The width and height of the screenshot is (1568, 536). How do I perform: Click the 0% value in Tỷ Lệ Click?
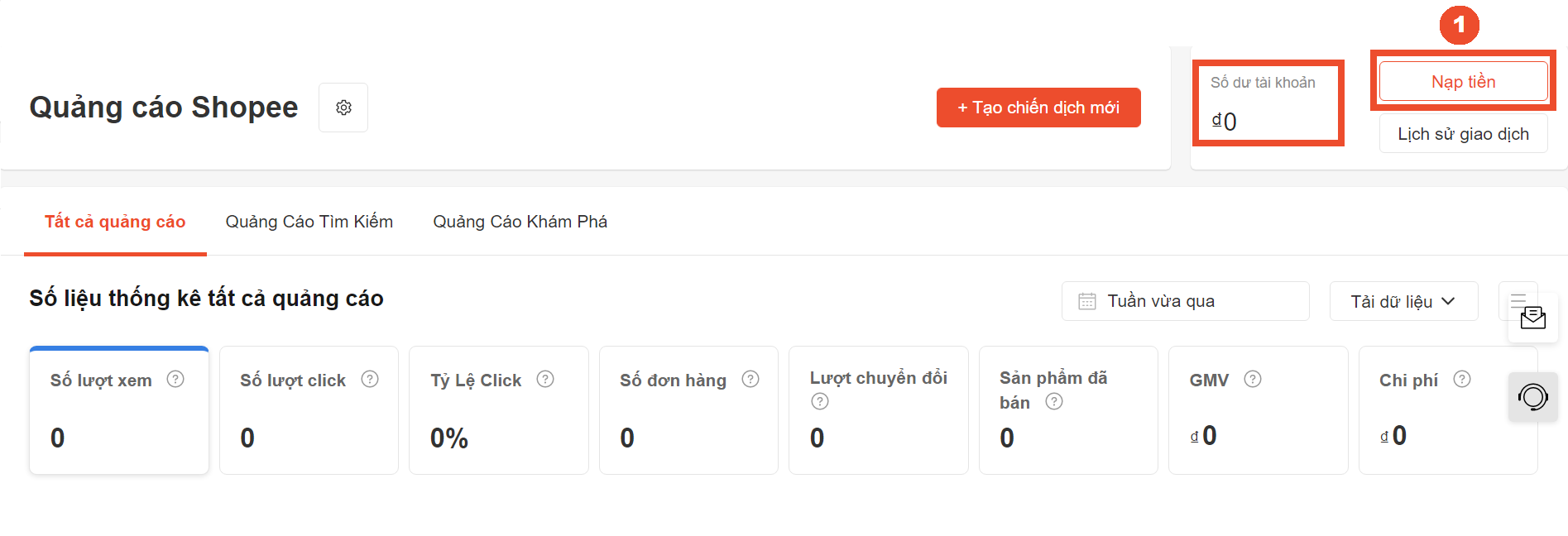(449, 438)
